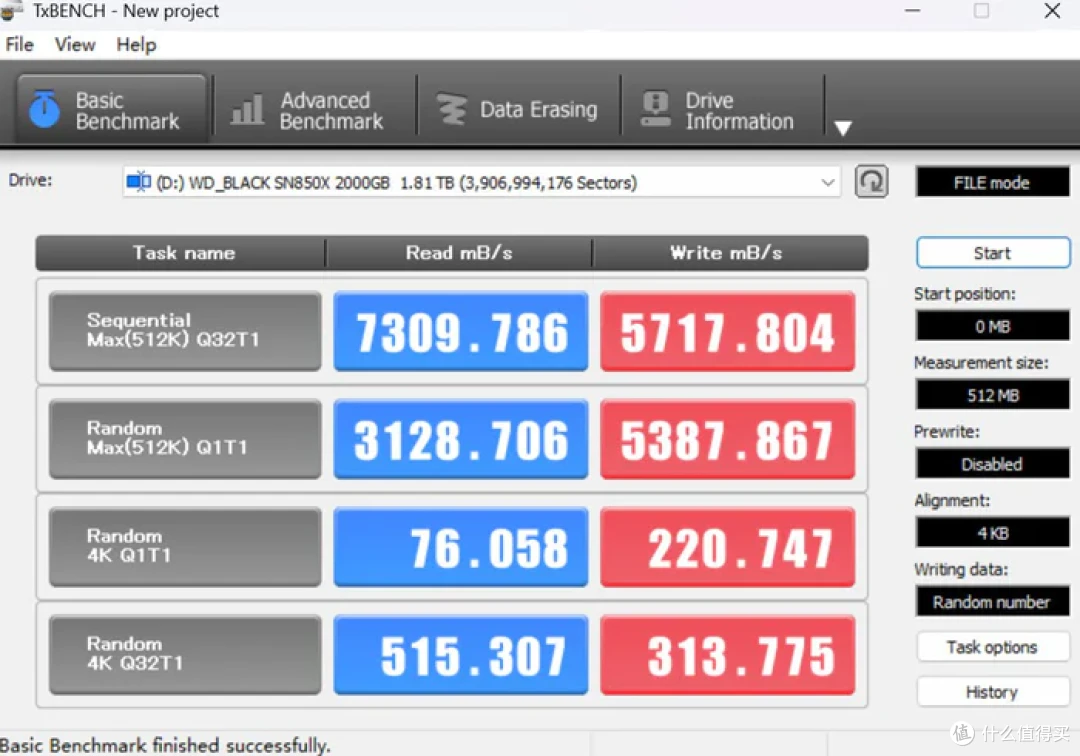
Task: Open the Drive selection dropdown
Action: tap(481, 182)
